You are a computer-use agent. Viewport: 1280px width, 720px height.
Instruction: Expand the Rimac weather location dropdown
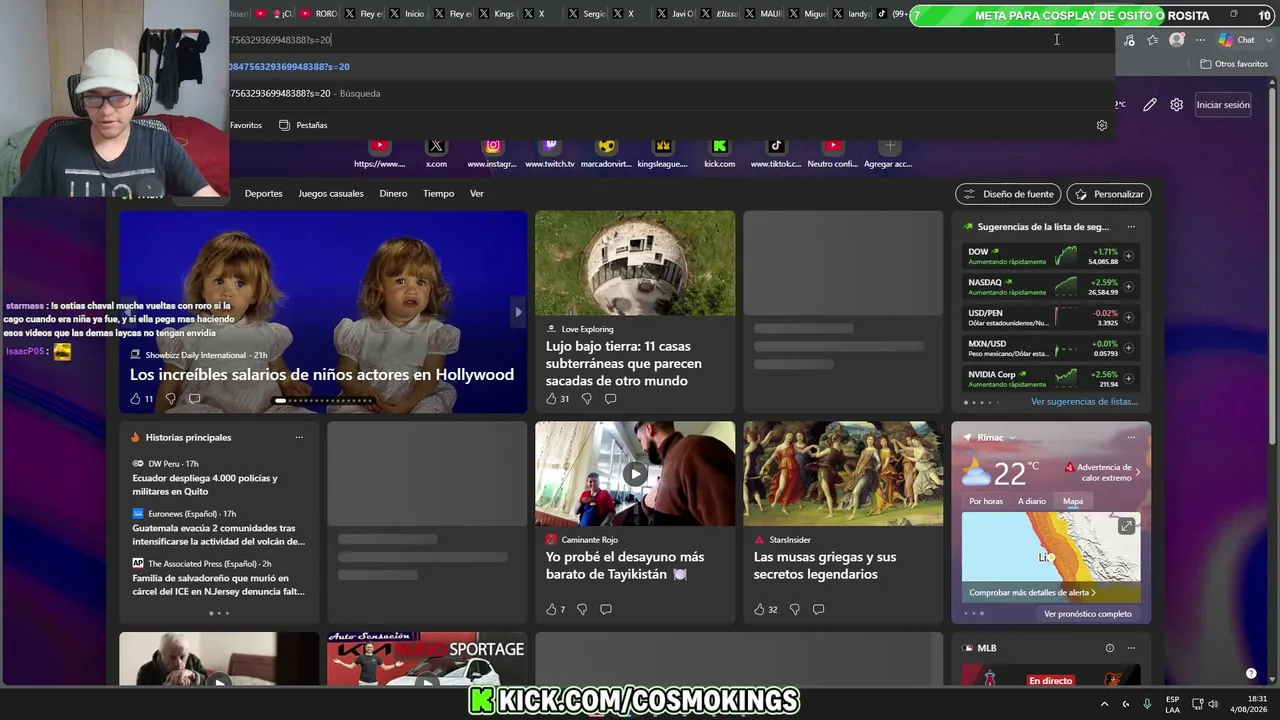tap(1012, 437)
